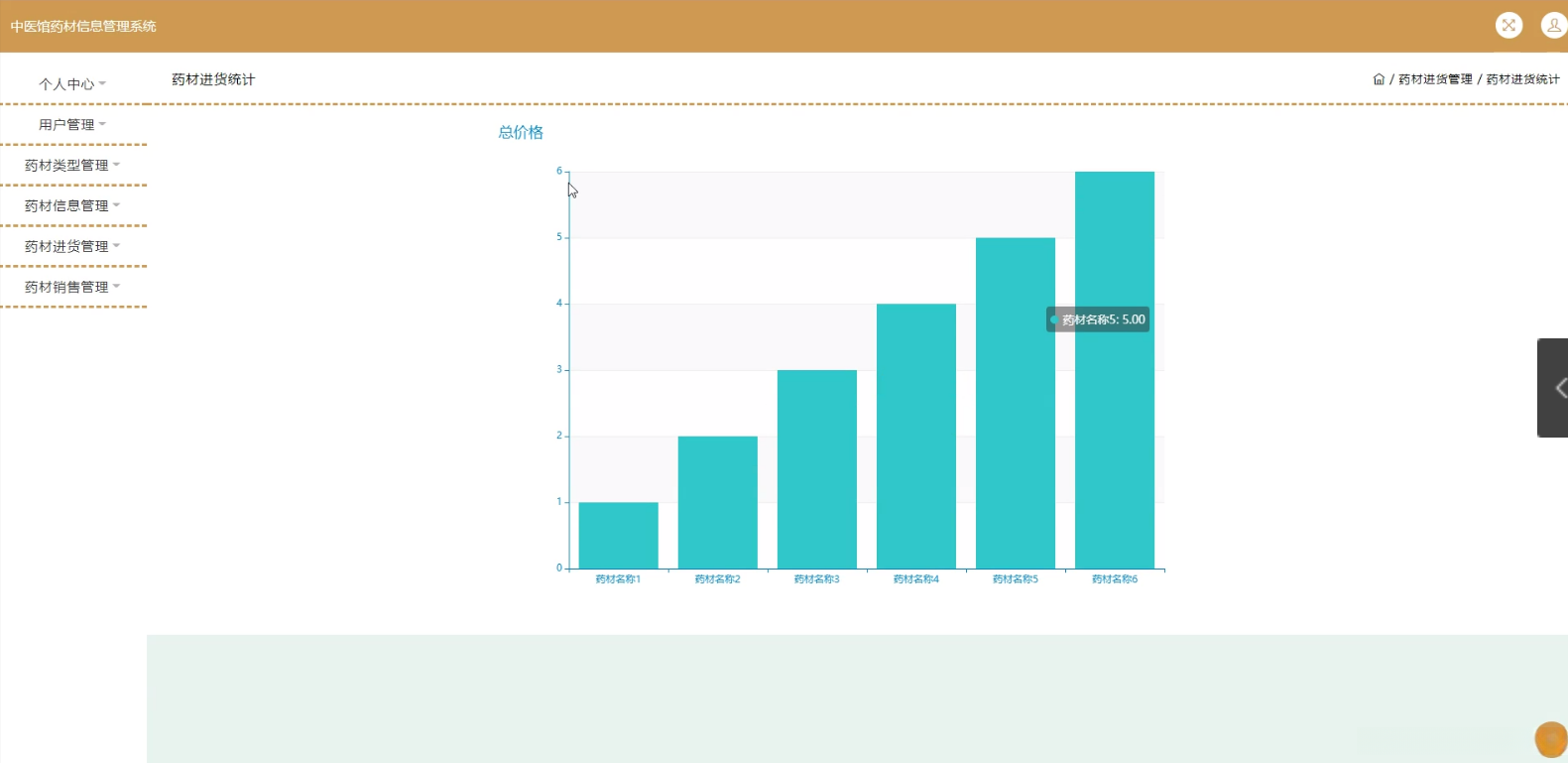1568x763 pixels.
Task: Expand the 药材信息管理 menu
Action: [x=72, y=206]
